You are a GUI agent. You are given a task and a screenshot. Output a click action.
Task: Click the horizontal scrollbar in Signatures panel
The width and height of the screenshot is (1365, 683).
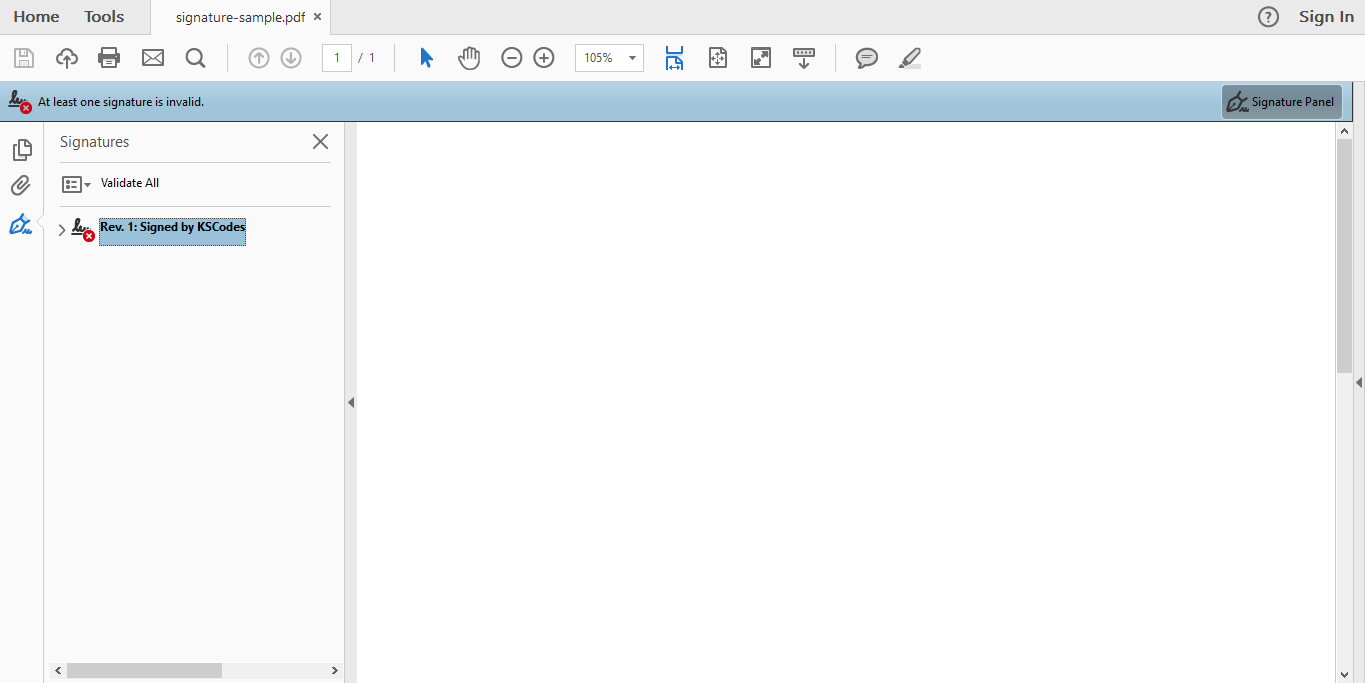click(x=143, y=670)
